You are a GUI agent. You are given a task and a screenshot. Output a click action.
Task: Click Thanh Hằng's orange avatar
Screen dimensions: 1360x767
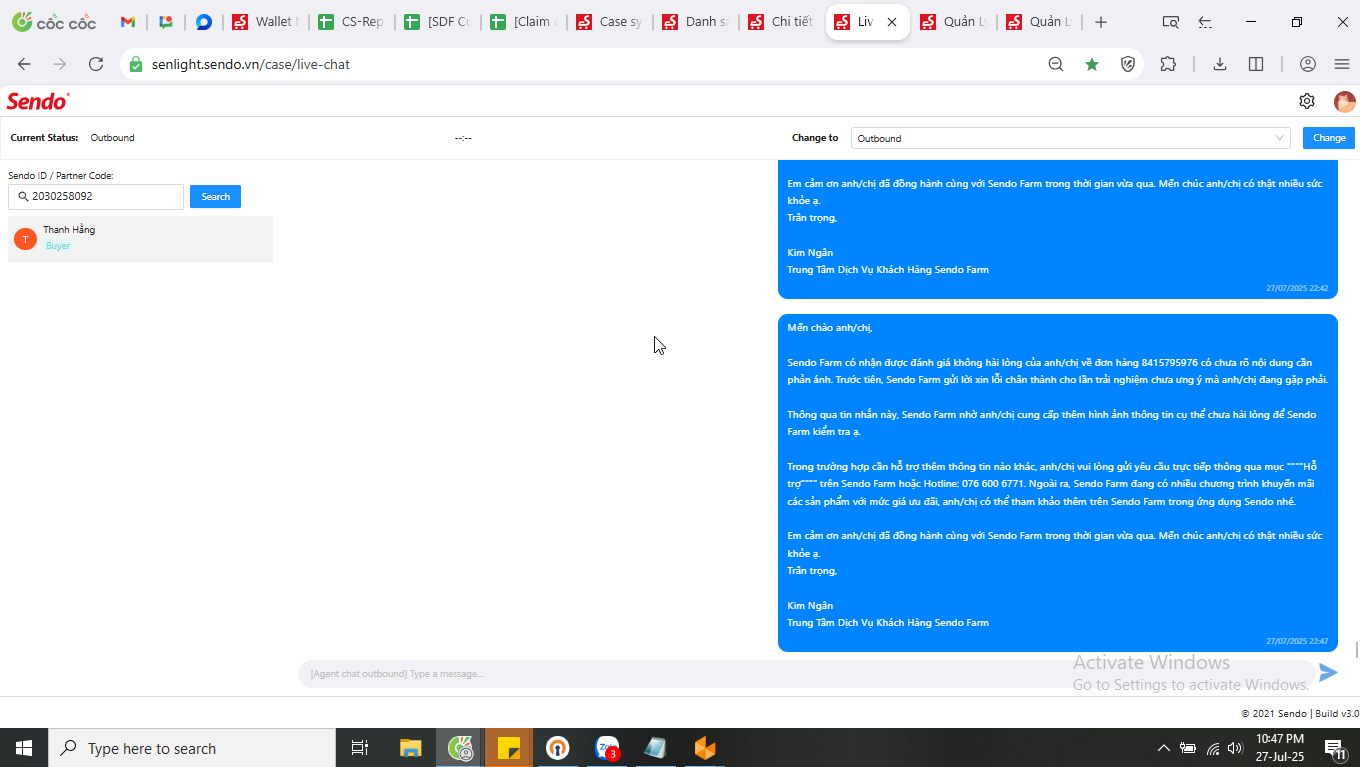click(25, 239)
